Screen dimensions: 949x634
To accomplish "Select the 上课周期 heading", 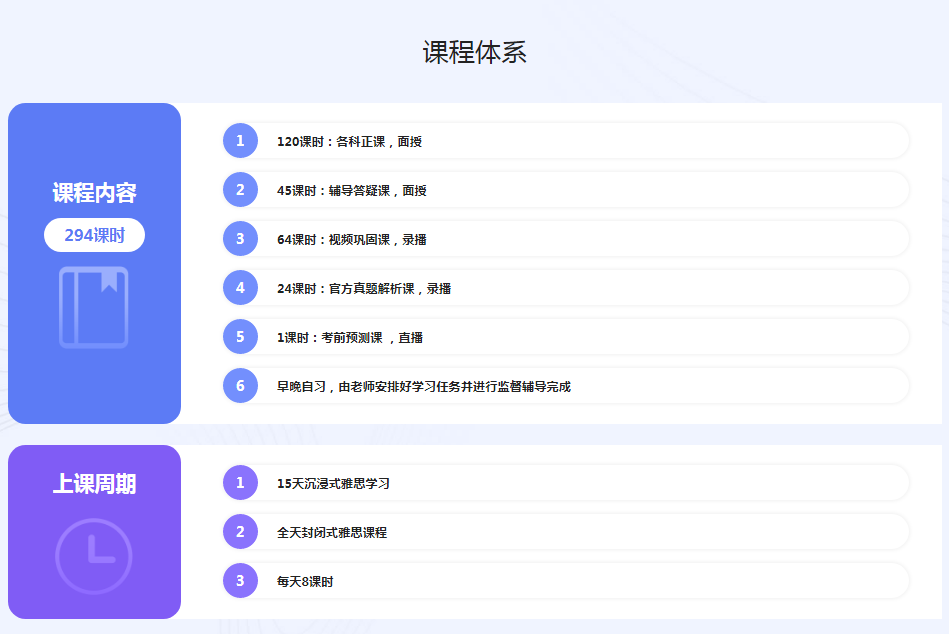I will pos(94,484).
